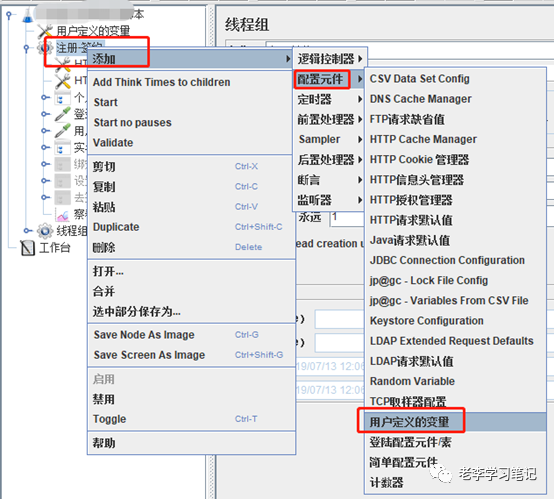This screenshot has height=499, width=554.
Task: Click the test plan flask icon
Action: 28,16
